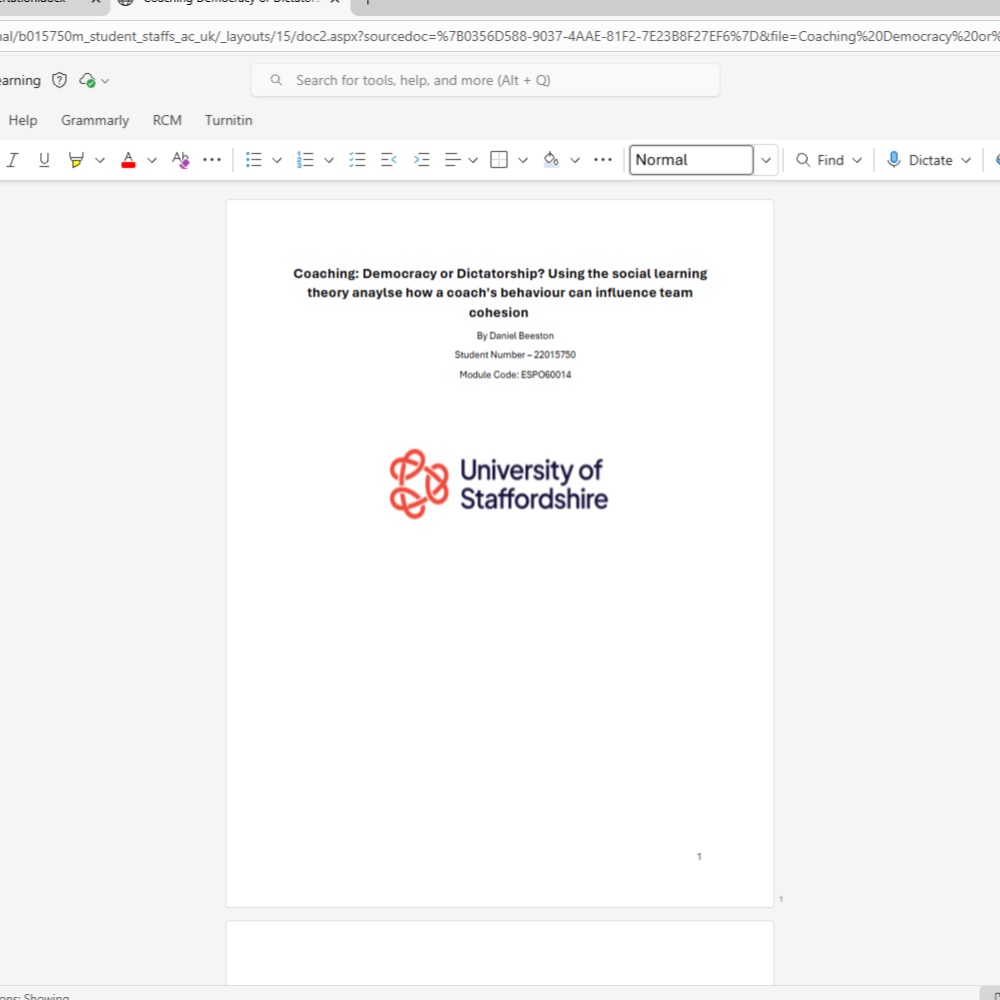The height and width of the screenshot is (1000, 1000).
Task: Decrease the paragraph indent
Action: coord(389,160)
